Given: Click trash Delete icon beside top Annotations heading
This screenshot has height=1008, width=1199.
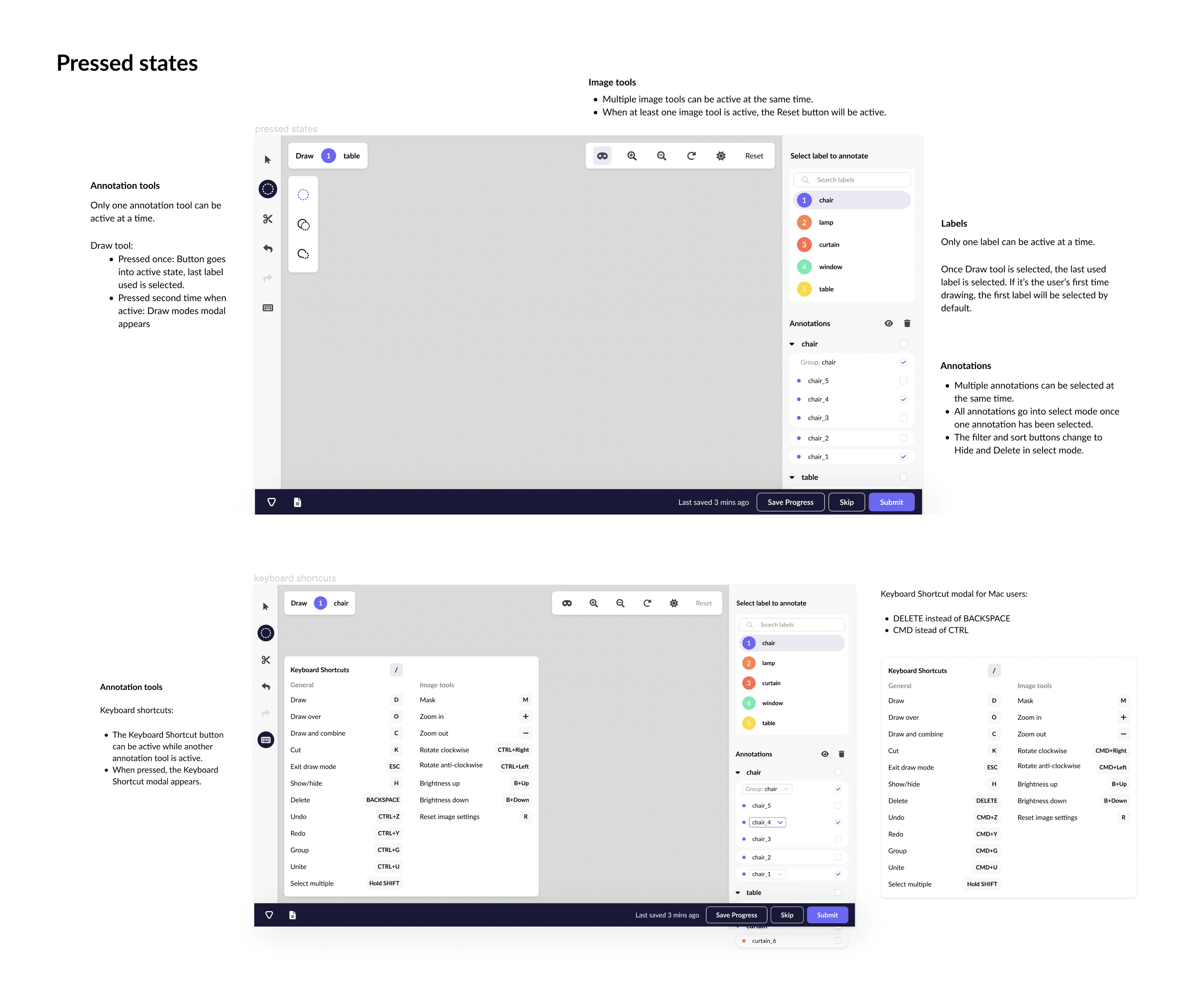Looking at the screenshot, I should pos(907,323).
